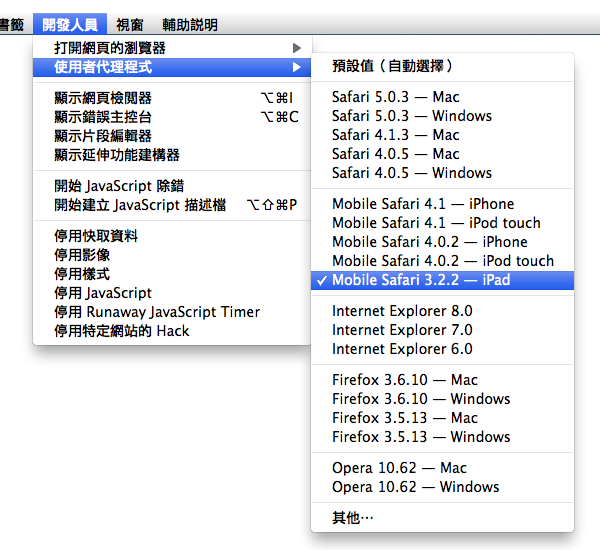Select Mobile Safari 4.1 — iPhone

(x=423, y=204)
